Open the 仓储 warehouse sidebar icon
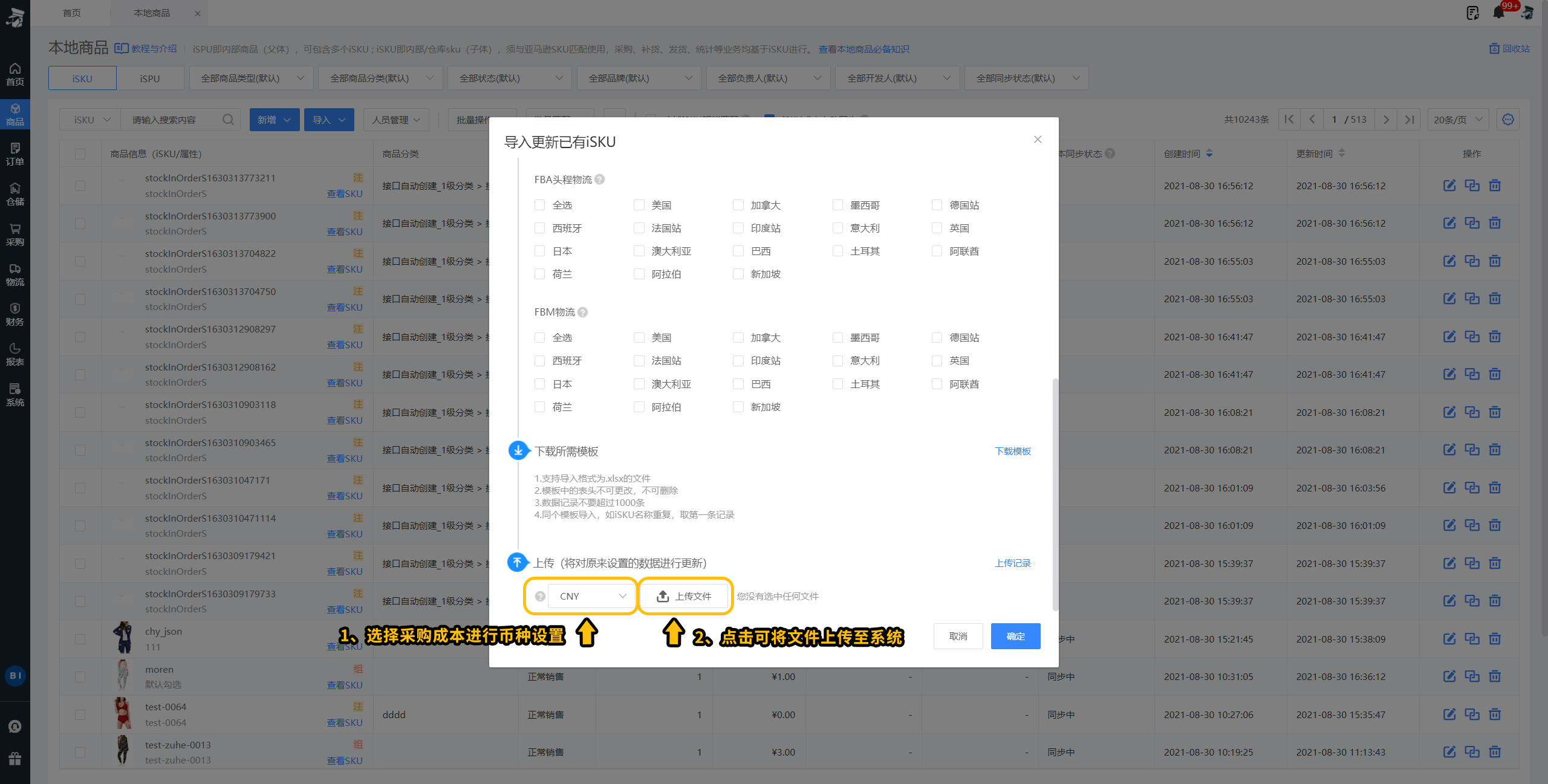 click(x=15, y=194)
